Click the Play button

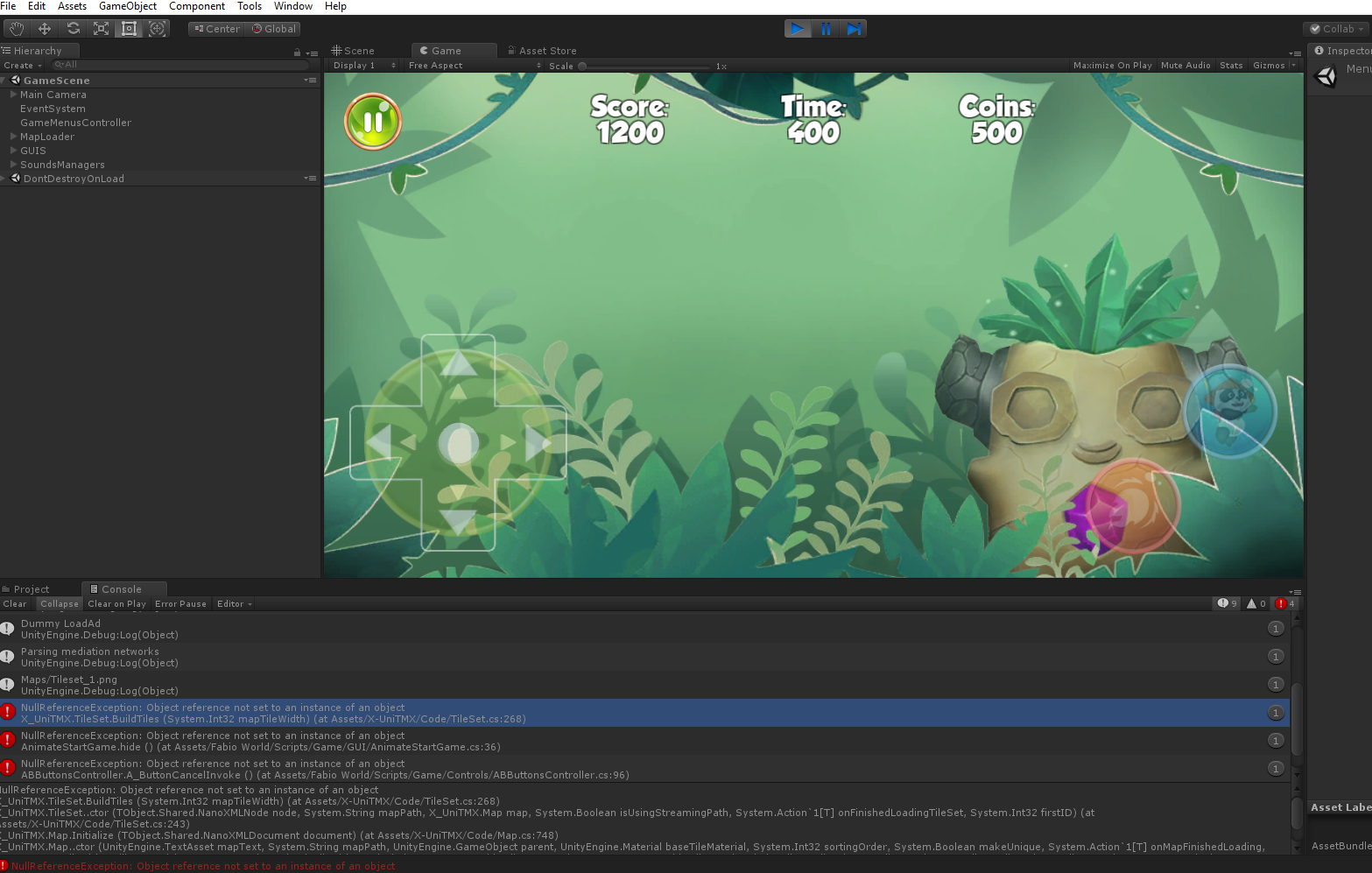point(798,29)
